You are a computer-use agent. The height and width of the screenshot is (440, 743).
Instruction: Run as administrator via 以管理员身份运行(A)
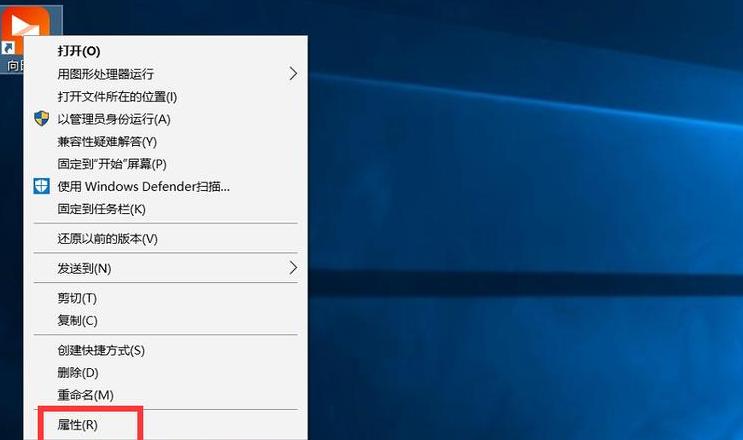[x=114, y=119]
